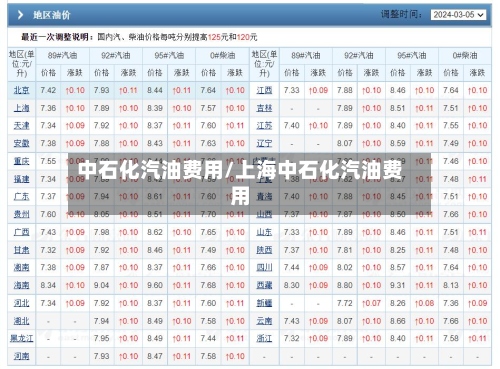Click 9.04 price in the 海南 row
This screenshot has width=500, height=369.
pyautogui.click(x=102, y=285)
